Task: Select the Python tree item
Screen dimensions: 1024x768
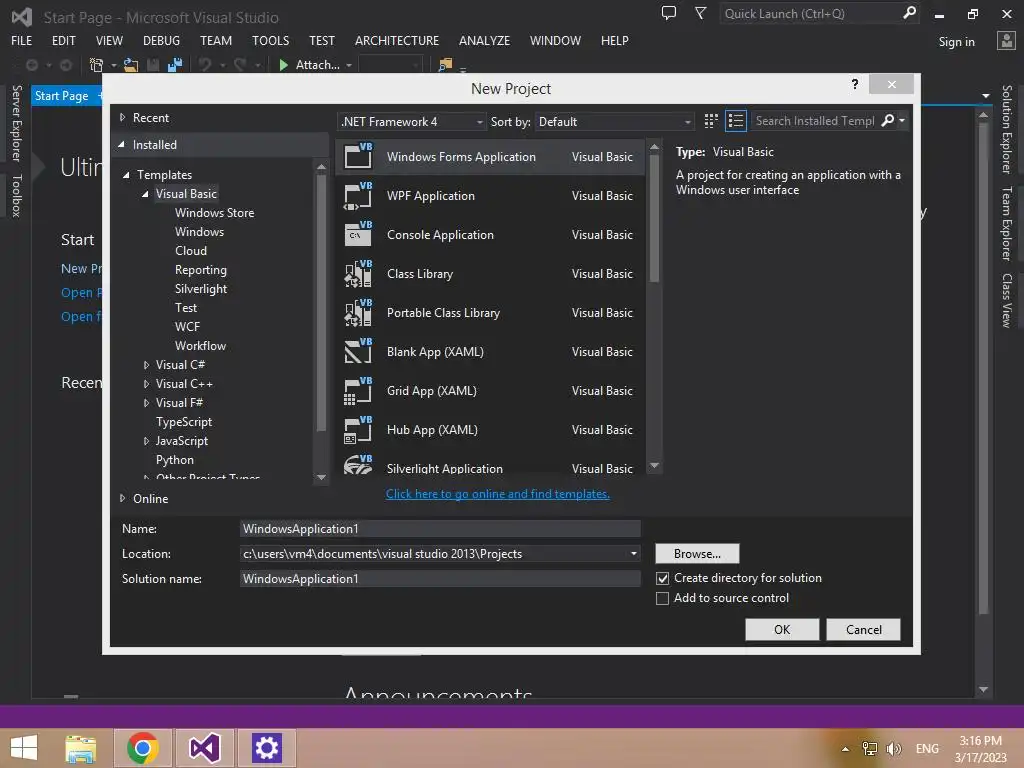Action: tap(174, 460)
